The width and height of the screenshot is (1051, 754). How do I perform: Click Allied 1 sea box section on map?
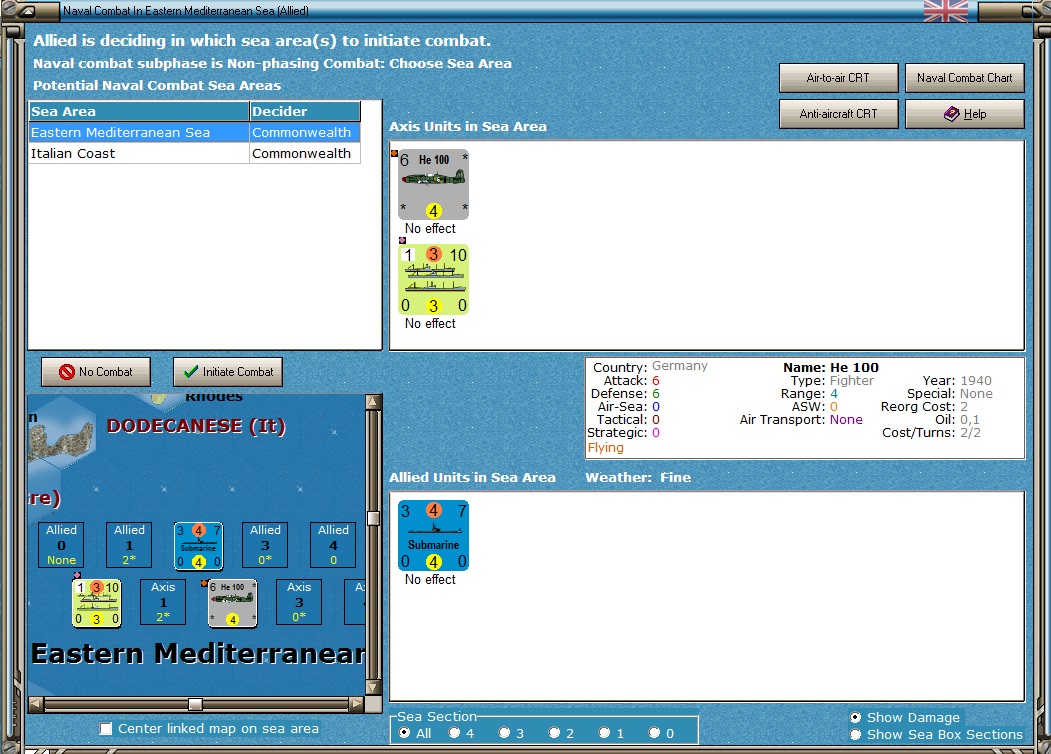(129, 545)
